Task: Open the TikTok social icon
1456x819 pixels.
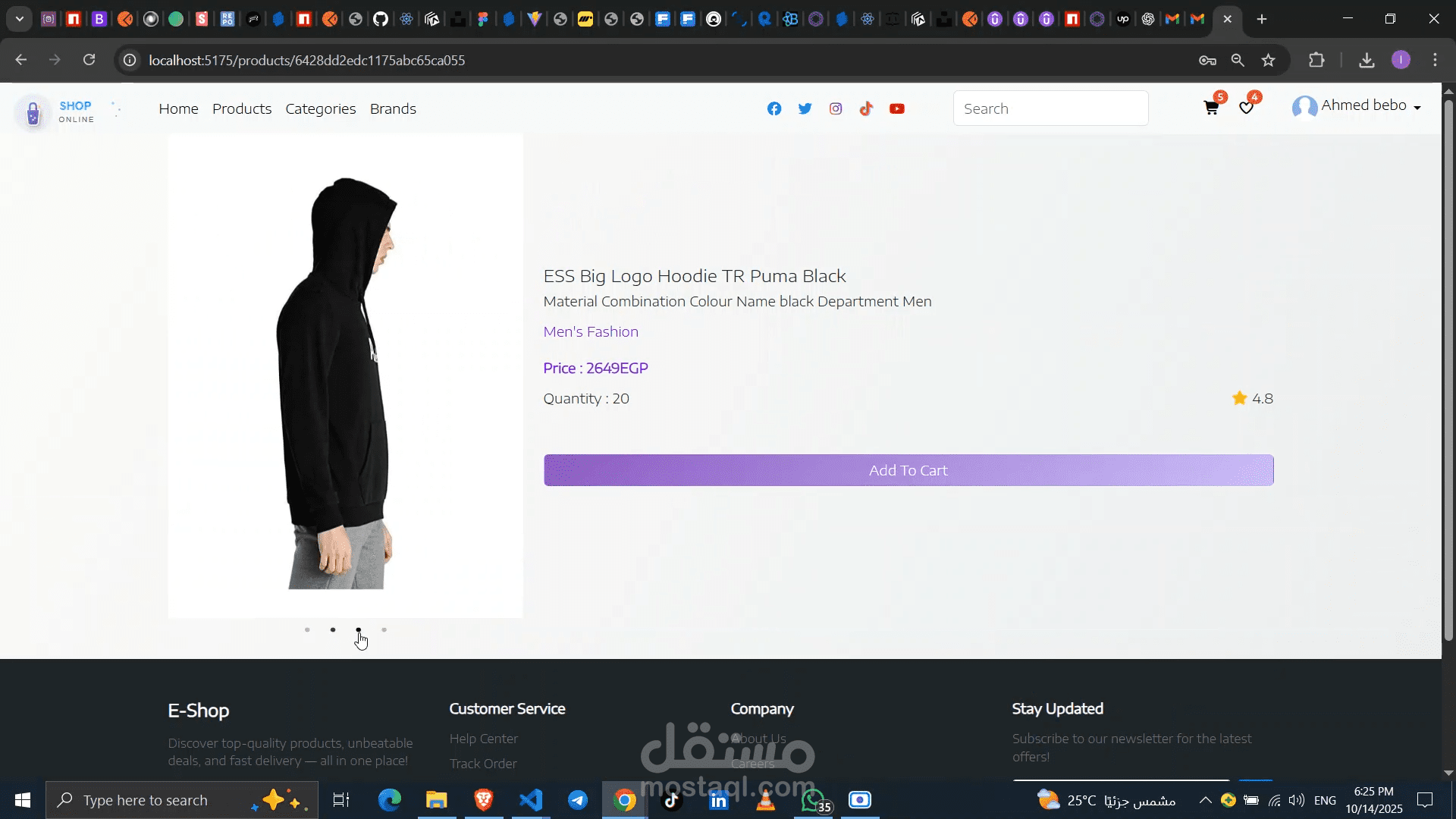Action: 866,108
